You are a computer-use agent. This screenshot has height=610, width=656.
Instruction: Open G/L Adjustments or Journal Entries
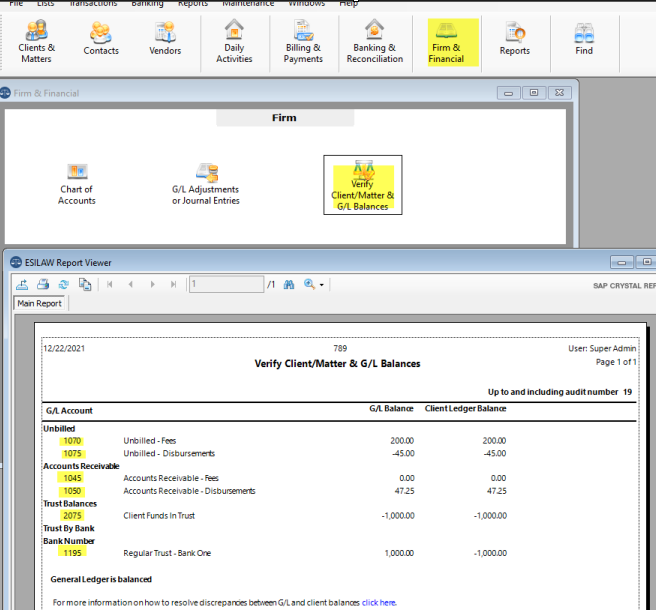click(x=205, y=185)
